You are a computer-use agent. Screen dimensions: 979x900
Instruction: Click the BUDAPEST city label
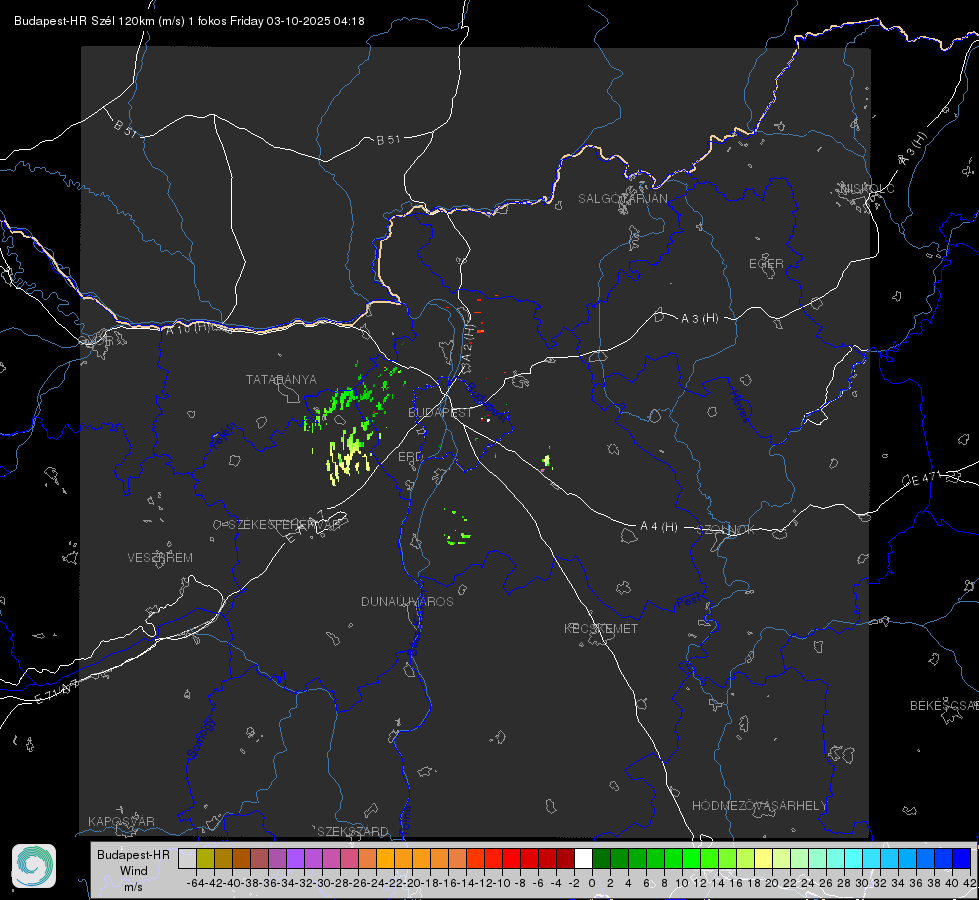click(x=440, y=413)
